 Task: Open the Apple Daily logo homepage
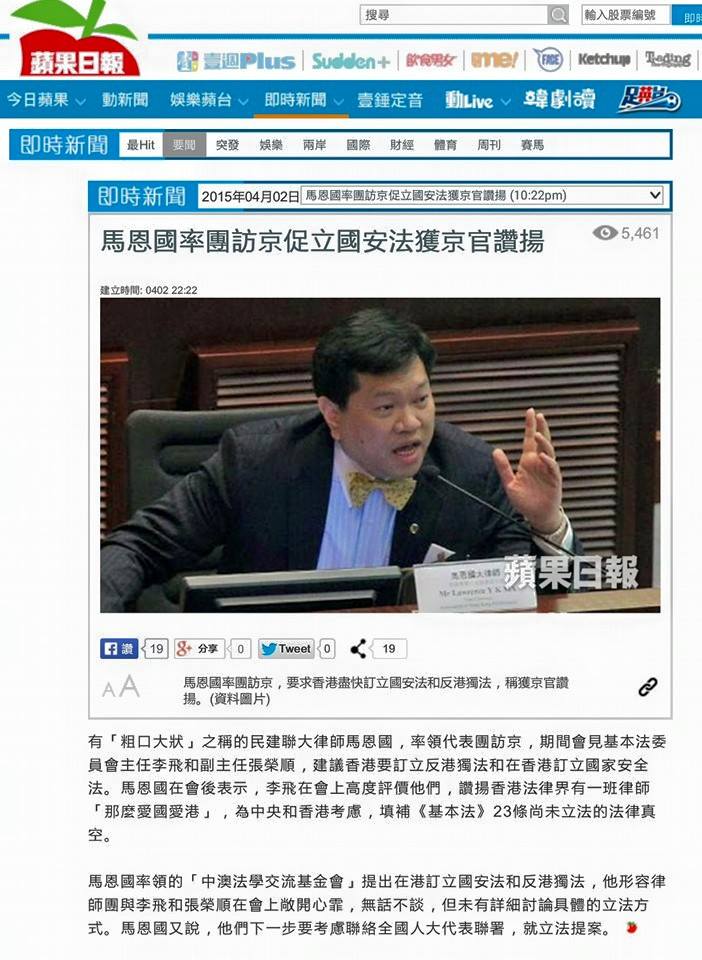[75, 42]
